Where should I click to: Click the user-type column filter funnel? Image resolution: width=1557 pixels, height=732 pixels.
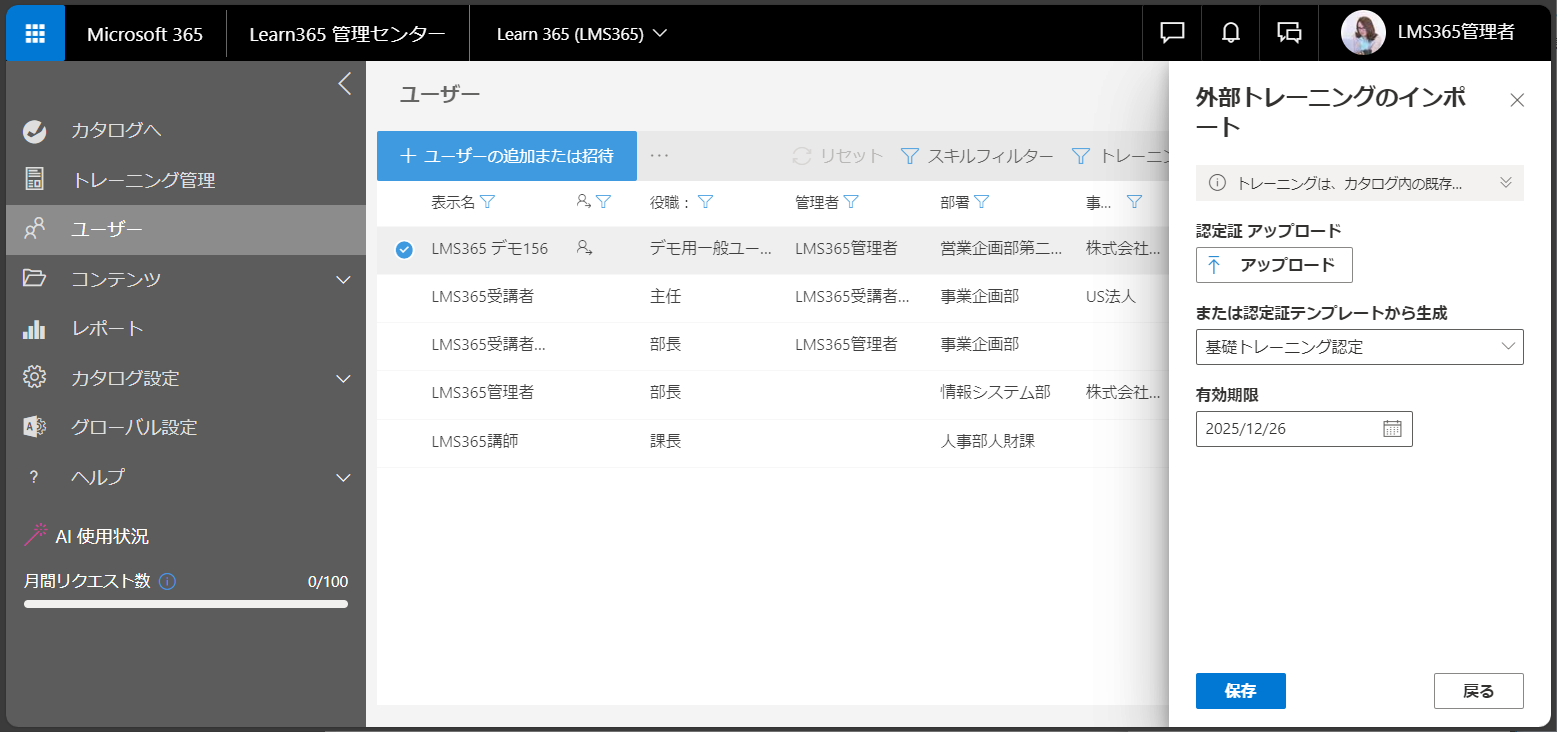pos(603,202)
